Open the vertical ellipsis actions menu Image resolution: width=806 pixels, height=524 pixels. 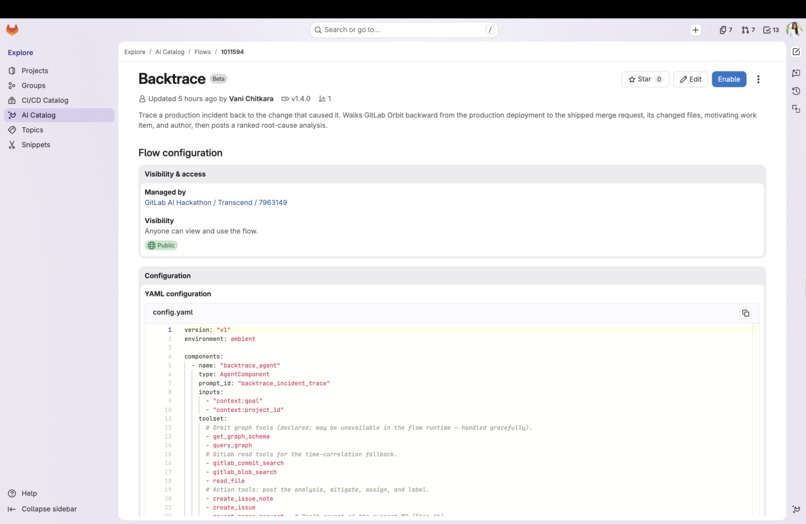[758, 79]
